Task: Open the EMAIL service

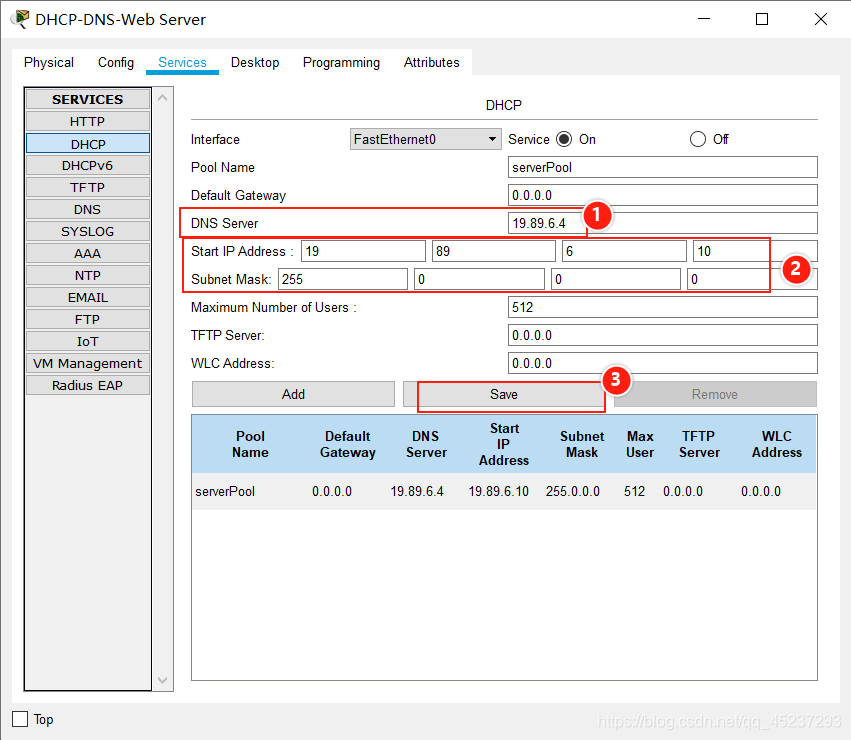Action: (88, 298)
